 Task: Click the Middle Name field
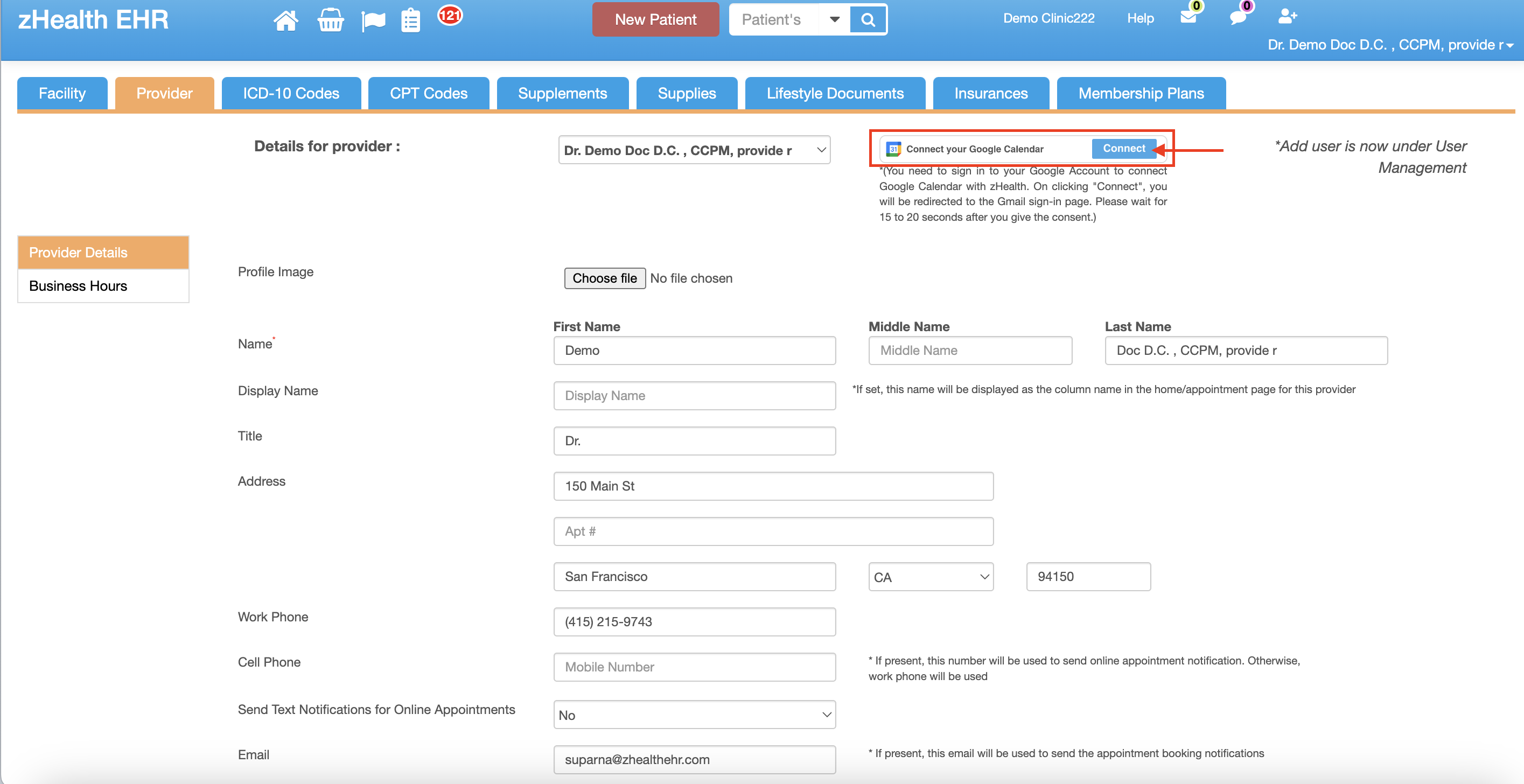(970, 351)
